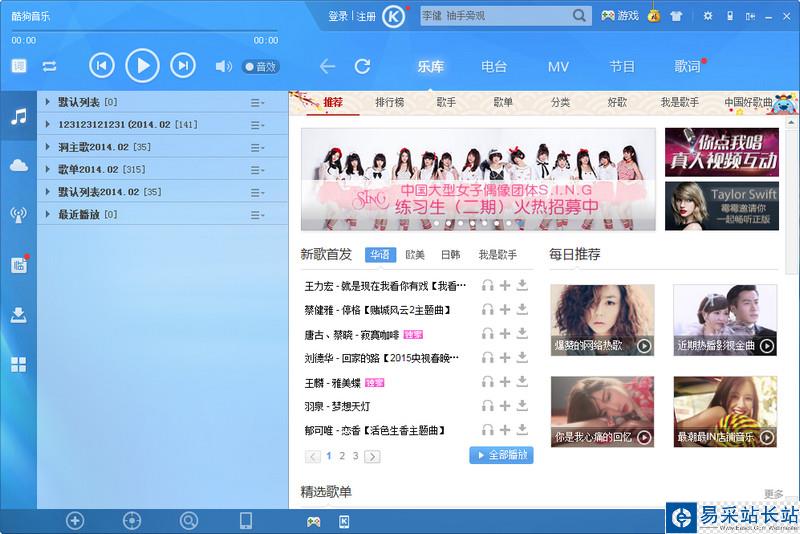
Task: Skip to previous track
Action: (102, 66)
